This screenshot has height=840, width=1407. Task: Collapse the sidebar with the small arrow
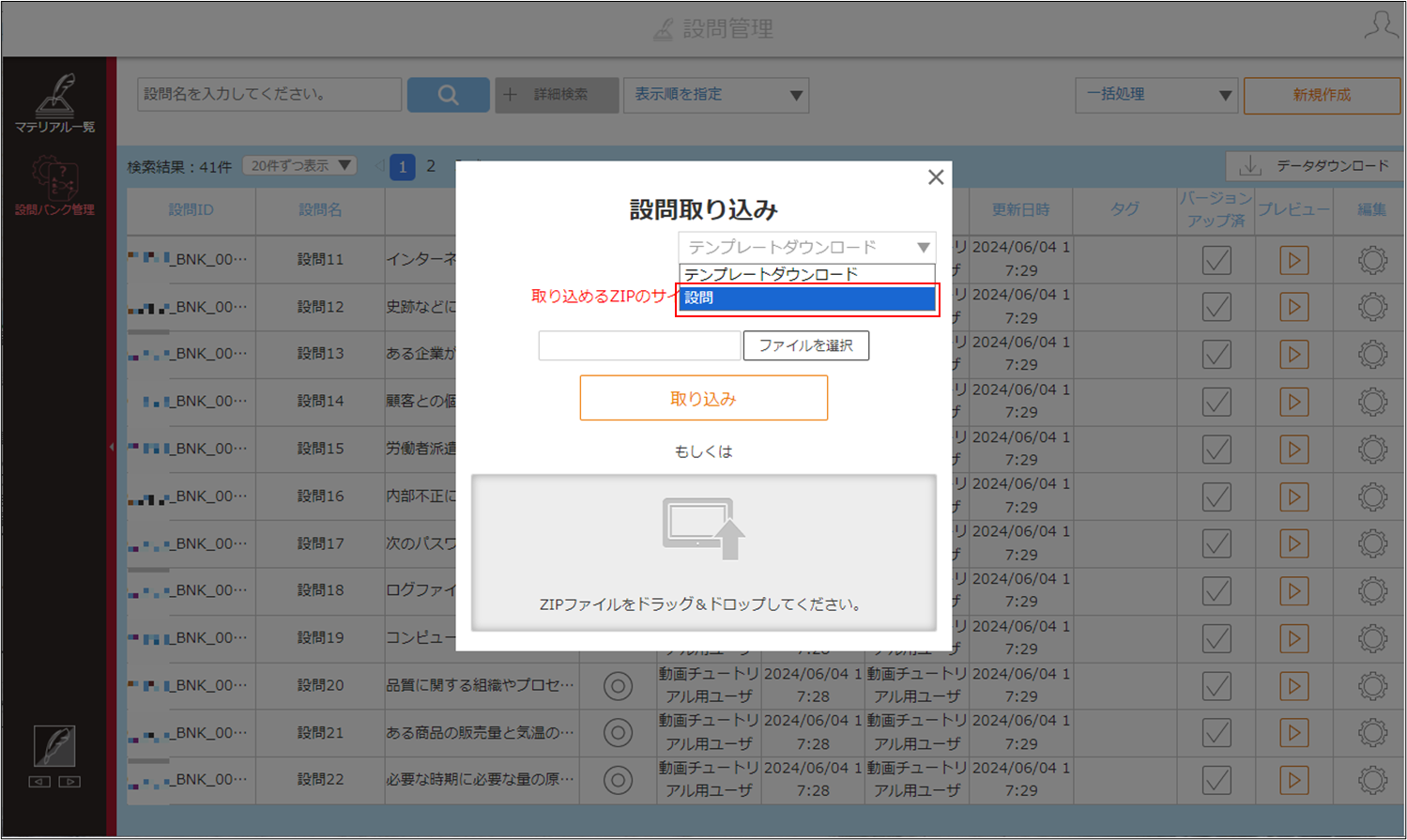[112, 448]
